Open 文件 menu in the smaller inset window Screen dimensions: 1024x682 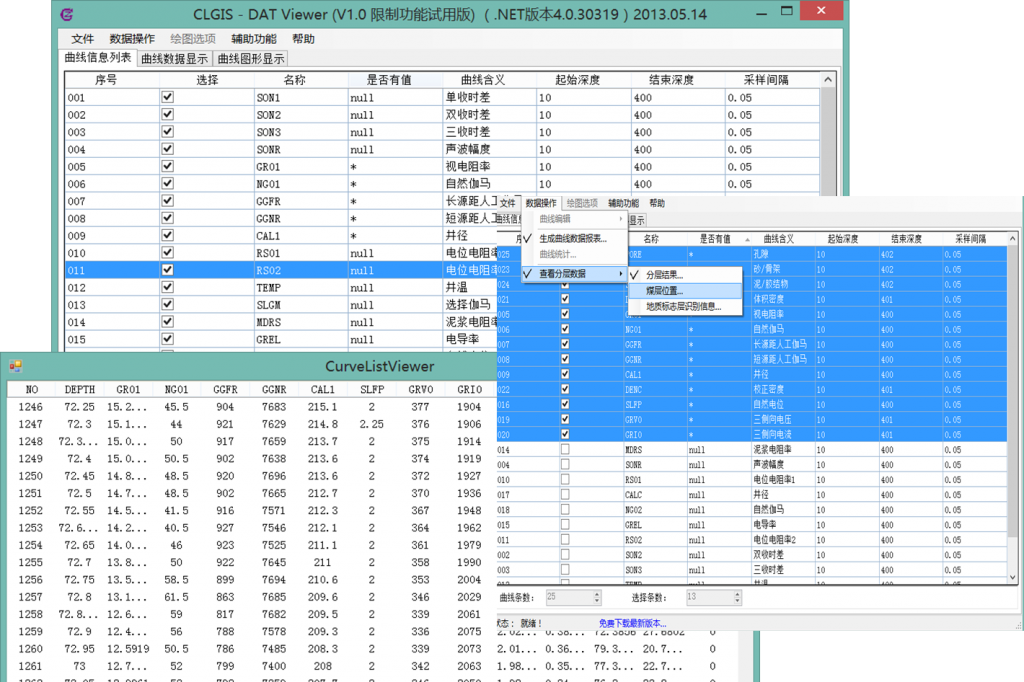click(x=507, y=203)
